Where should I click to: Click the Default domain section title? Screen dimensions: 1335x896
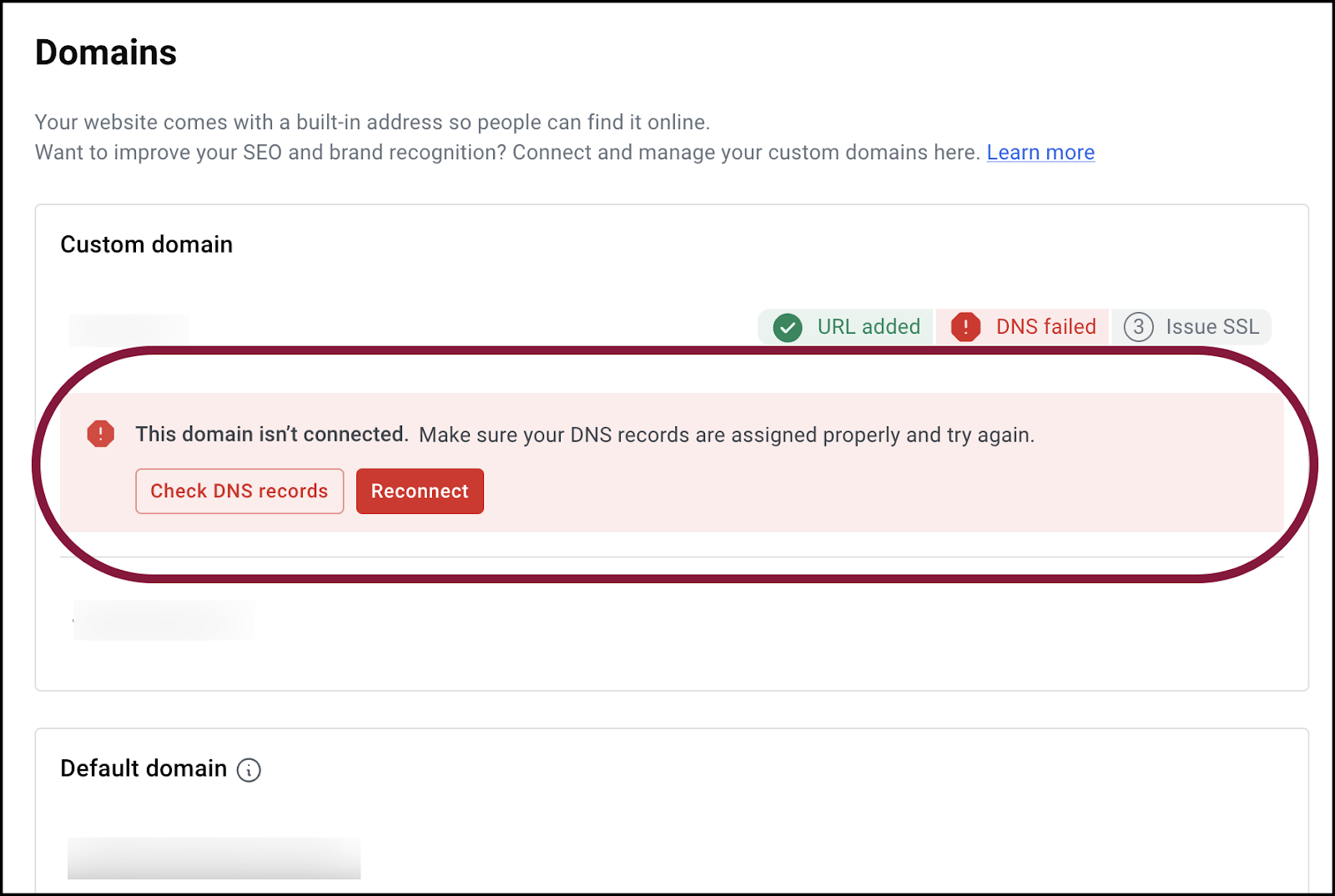coord(144,768)
